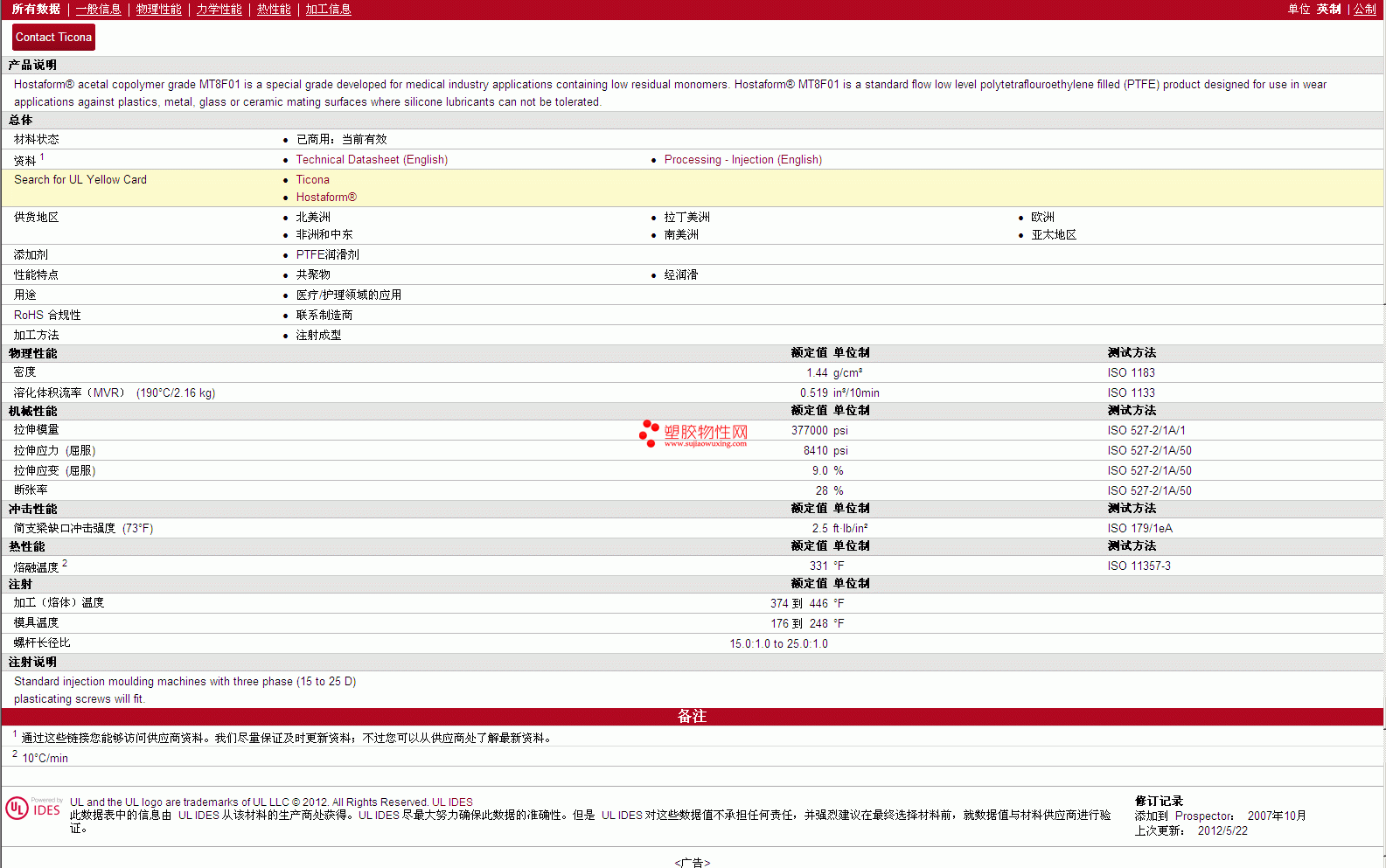Click the Search for UL Yellow Card link

coord(80,179)
